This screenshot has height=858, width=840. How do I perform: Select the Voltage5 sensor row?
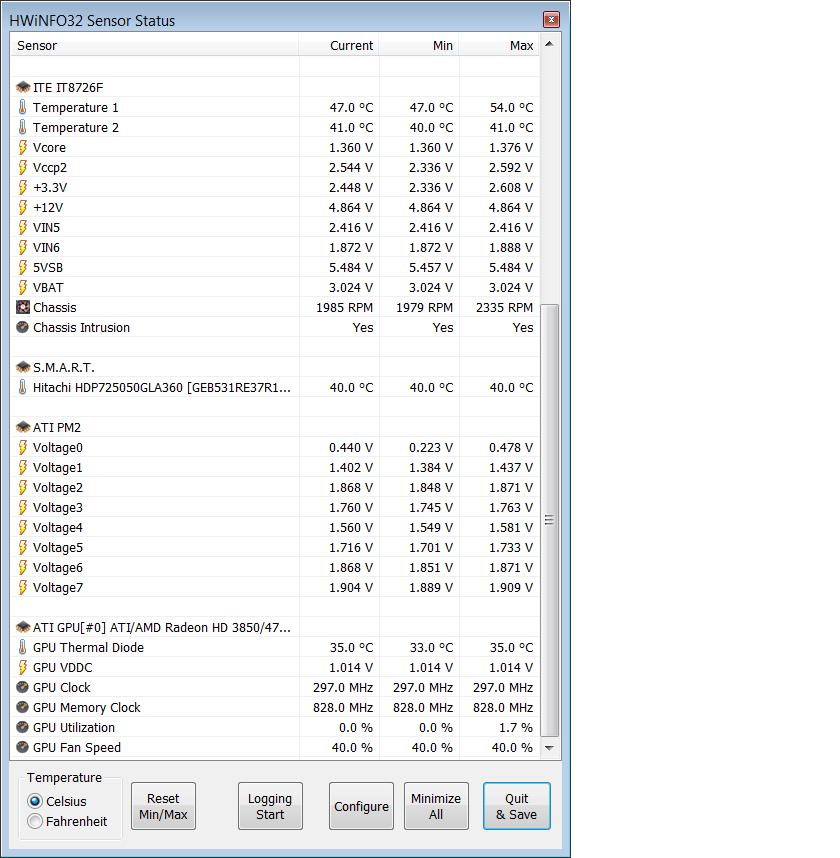[x=275, y=547]
